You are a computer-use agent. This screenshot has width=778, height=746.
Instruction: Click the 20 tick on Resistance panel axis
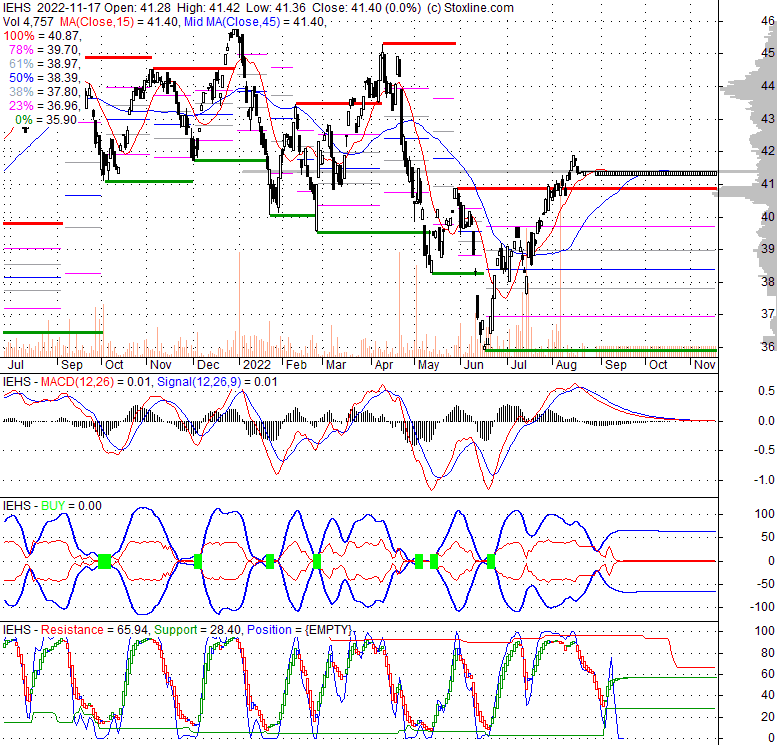pyautogui.click(x=768, y=717)
